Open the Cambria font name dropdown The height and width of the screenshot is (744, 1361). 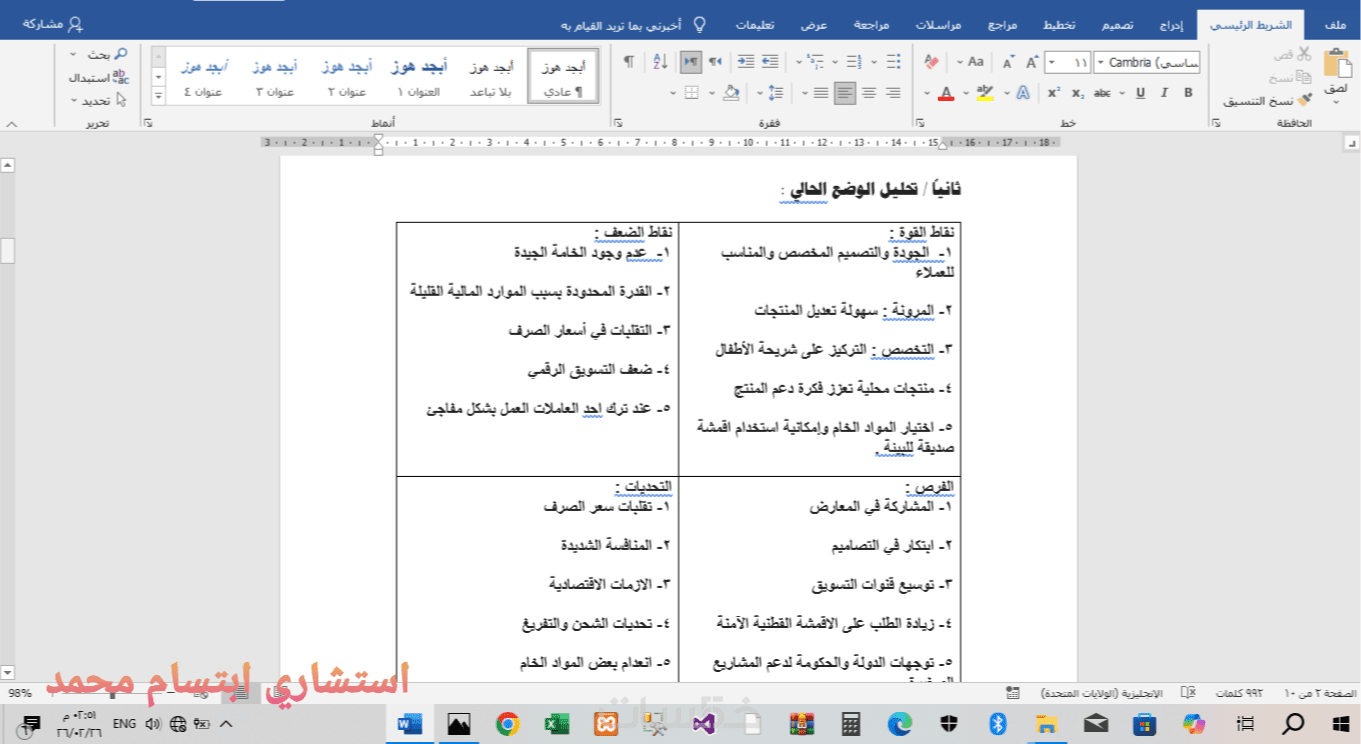pyautogui.click(x=1101, y=62)
